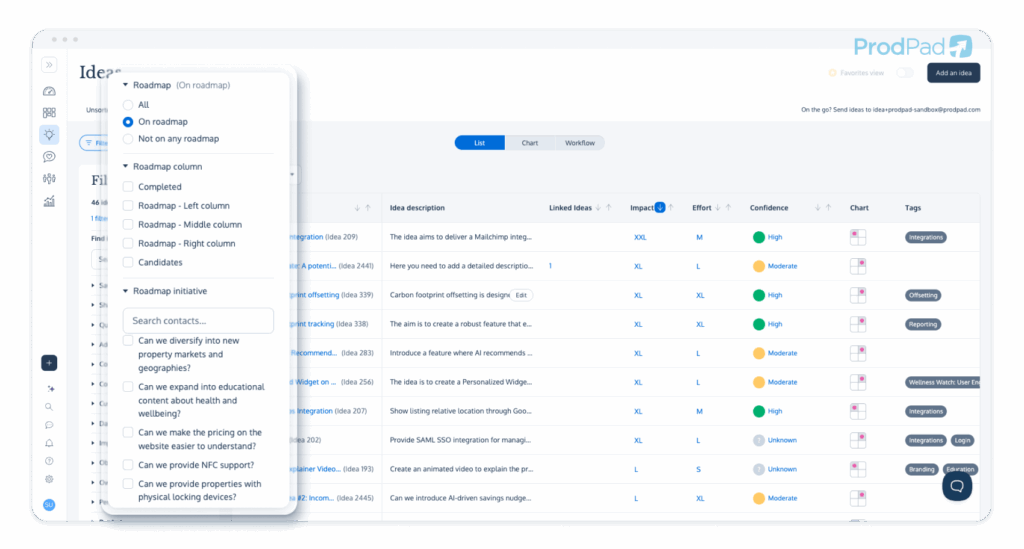This screenshot has width=1024, height=549.
Task: Collapse the Roadmap column filter section
Action: click(125, 166)
